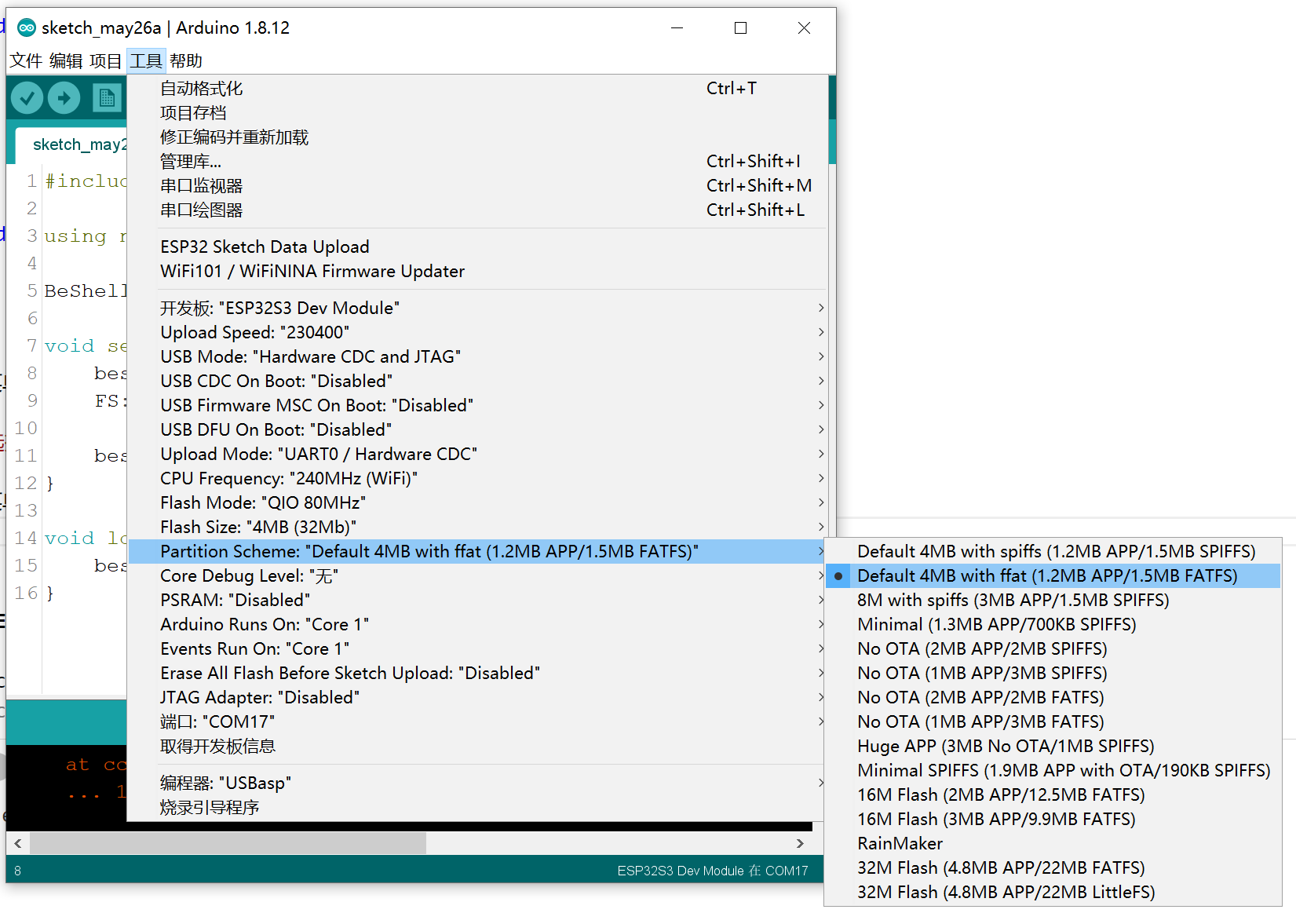The height and width of the screenshot is (924, 1296).
Task: Select 32M Flash (4.8MB APP/22MB FATFS)
Action: tap(1053, 868)
